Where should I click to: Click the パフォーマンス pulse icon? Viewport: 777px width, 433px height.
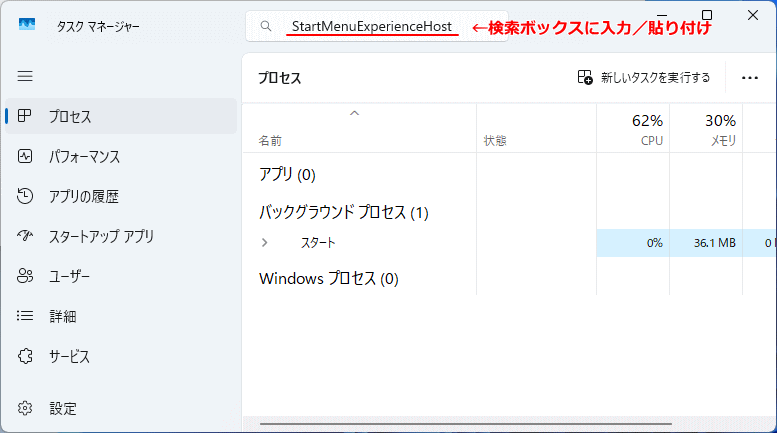25,157
